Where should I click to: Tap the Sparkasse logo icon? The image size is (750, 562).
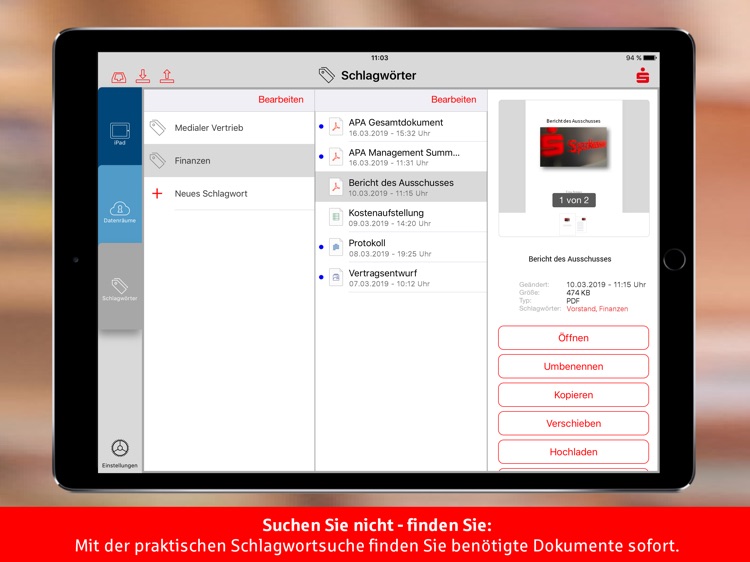point(642,76)
